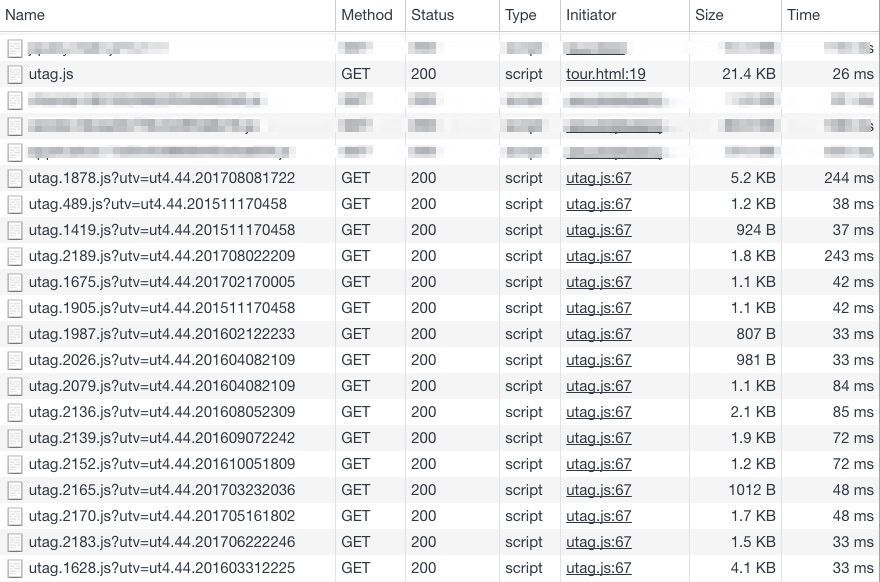Select the file icon next to utag.489.js
Image resolution: width=880 pixels, height=582 pixels.
pos(14,204)
